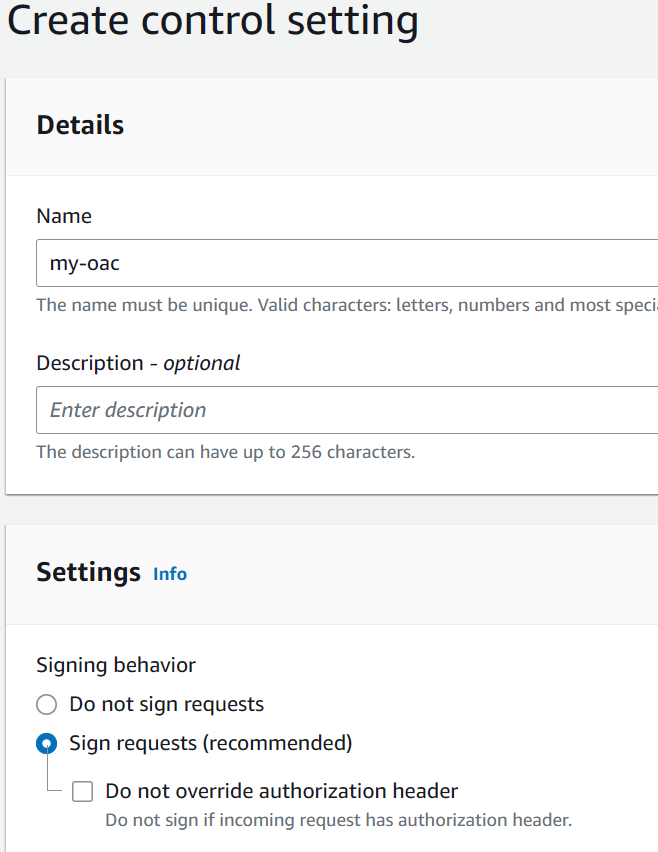658x852 pixels.
Task: Click the 'Do not override authorization header' label
Action: click(x=281, y=791)
